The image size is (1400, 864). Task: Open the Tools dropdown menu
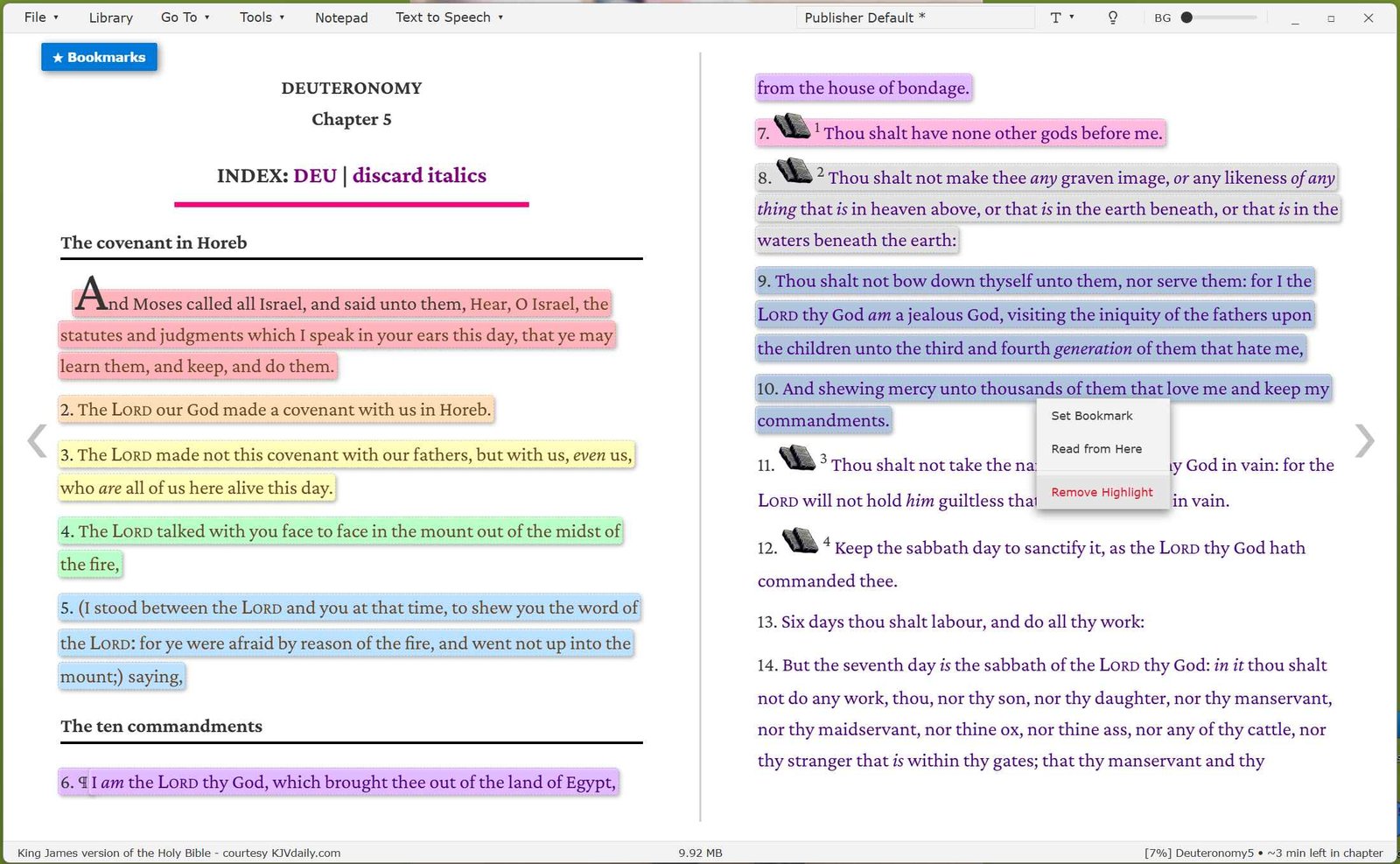click(x=262, y=17)
